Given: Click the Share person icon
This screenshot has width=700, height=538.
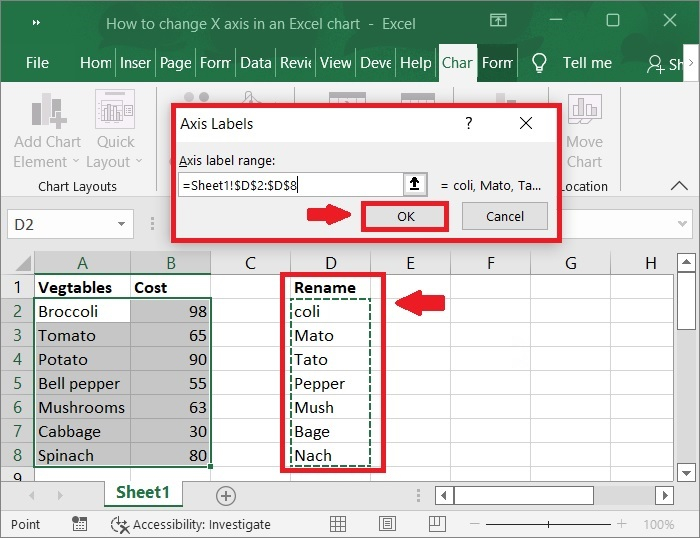Looking at the screenshot, I should (655, 64).
